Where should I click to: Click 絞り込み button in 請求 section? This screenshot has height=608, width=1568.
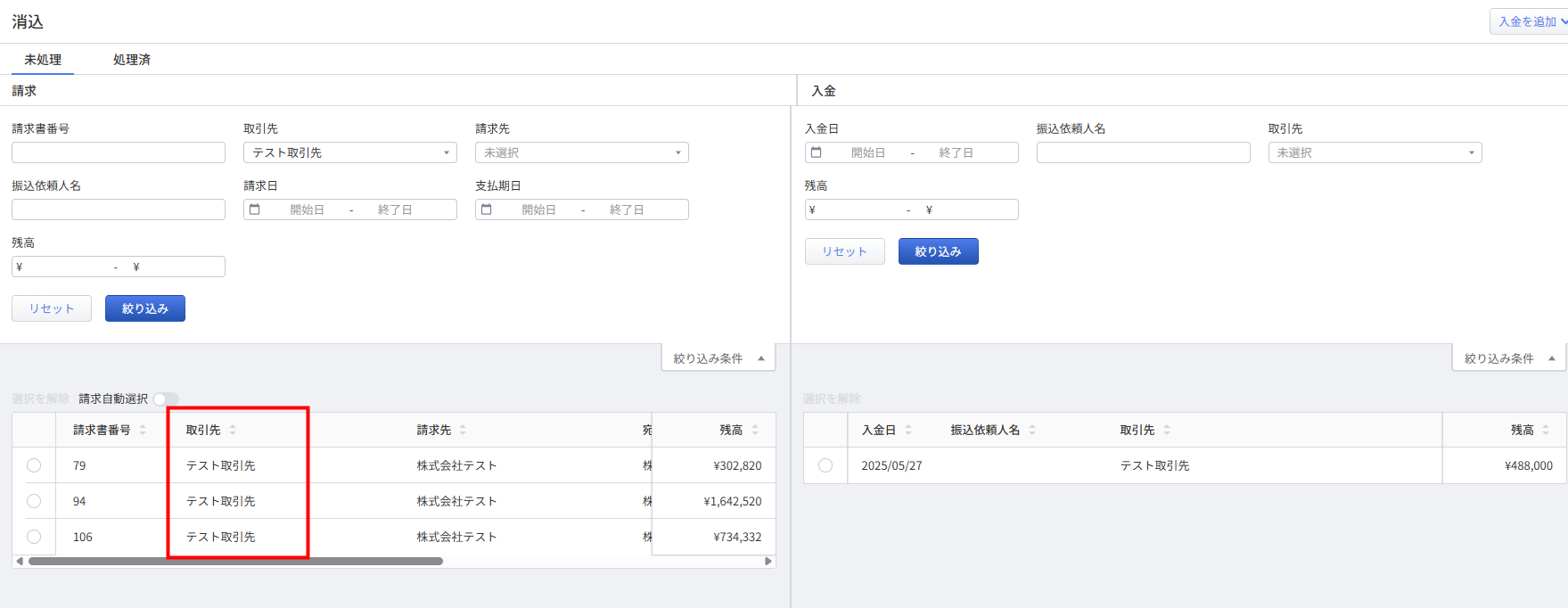tap(145, 308)
